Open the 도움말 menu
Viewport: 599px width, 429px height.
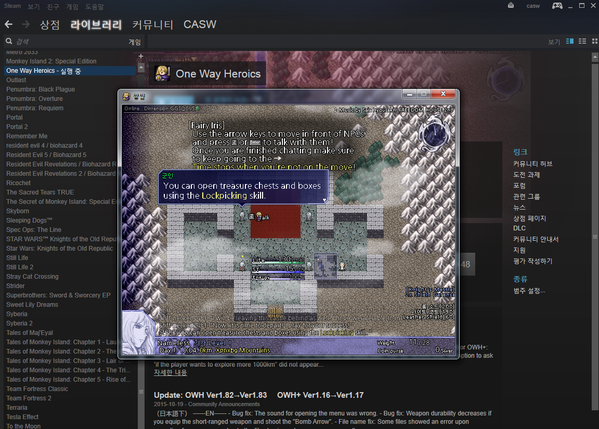point(94,6)
